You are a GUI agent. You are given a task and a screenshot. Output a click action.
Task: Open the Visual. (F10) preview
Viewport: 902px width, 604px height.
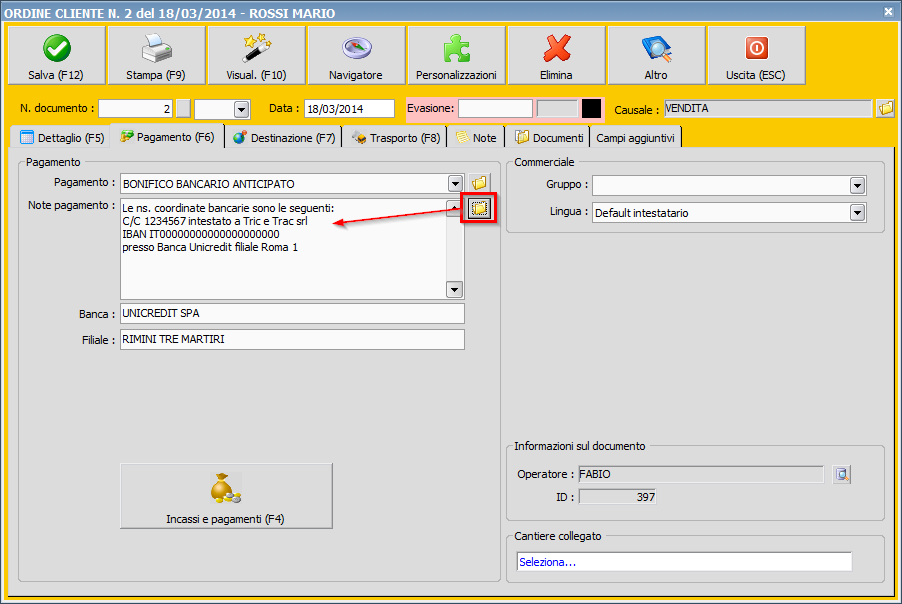(x=256, y=56)
